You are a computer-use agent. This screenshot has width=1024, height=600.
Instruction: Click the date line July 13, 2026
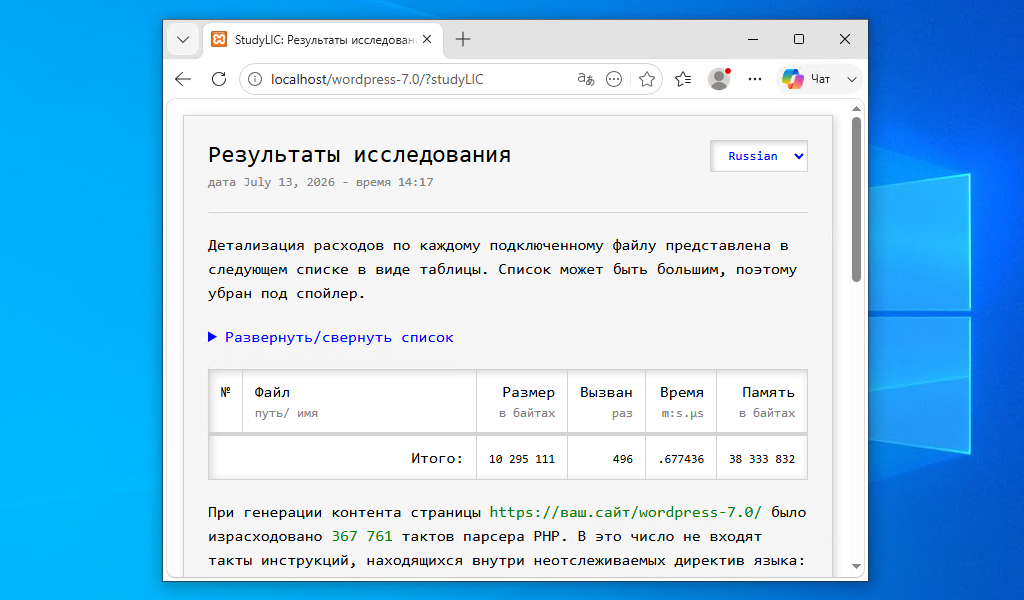pyautogui.click(x=320, y=182)
